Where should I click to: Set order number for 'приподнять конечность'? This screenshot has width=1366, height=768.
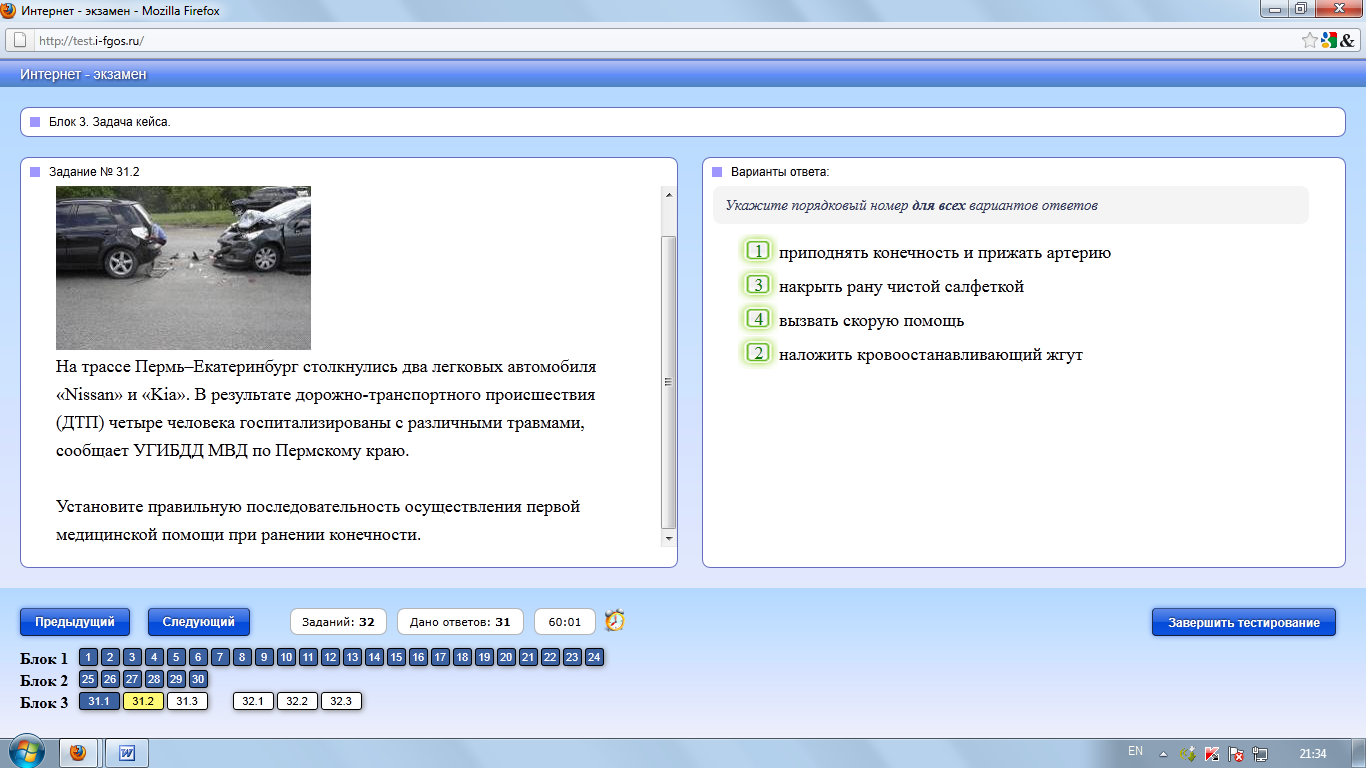[x=759, y=251]
